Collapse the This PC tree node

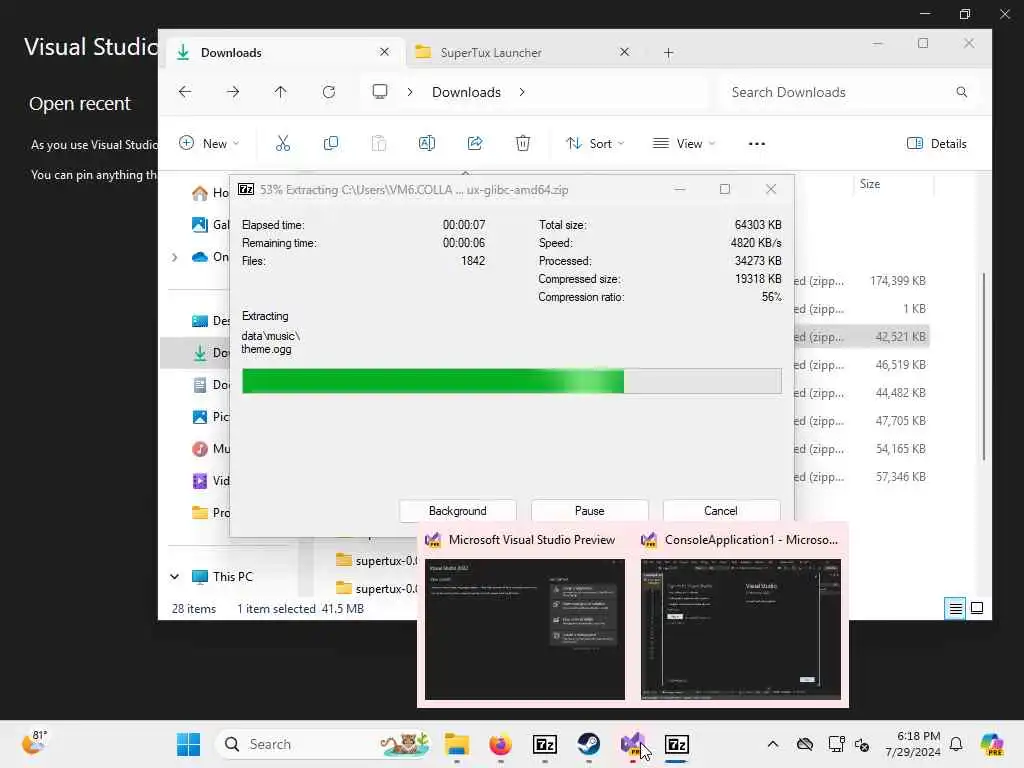click(x=174, y=577)
